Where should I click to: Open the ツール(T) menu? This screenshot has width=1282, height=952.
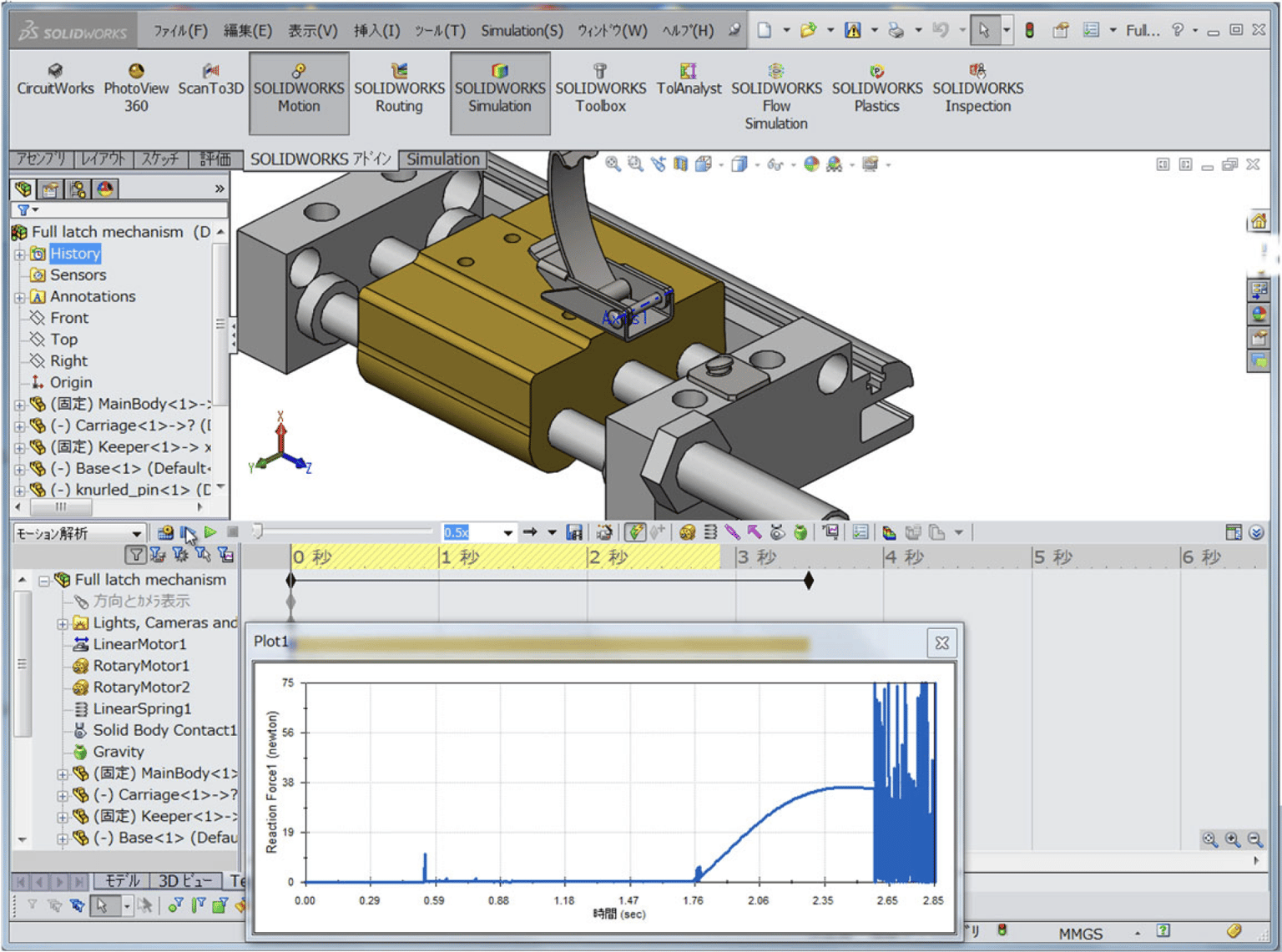tap(440, 31)
